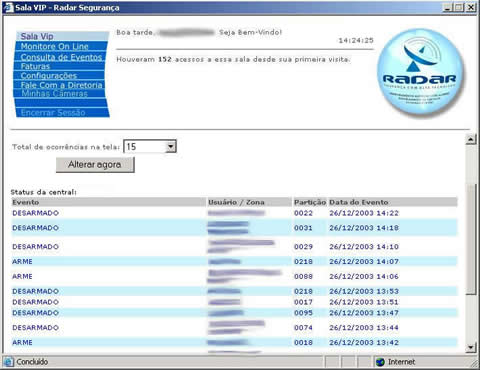Click the Data do Evento column header
480x370 pixels.
click(x=359, y=202)
